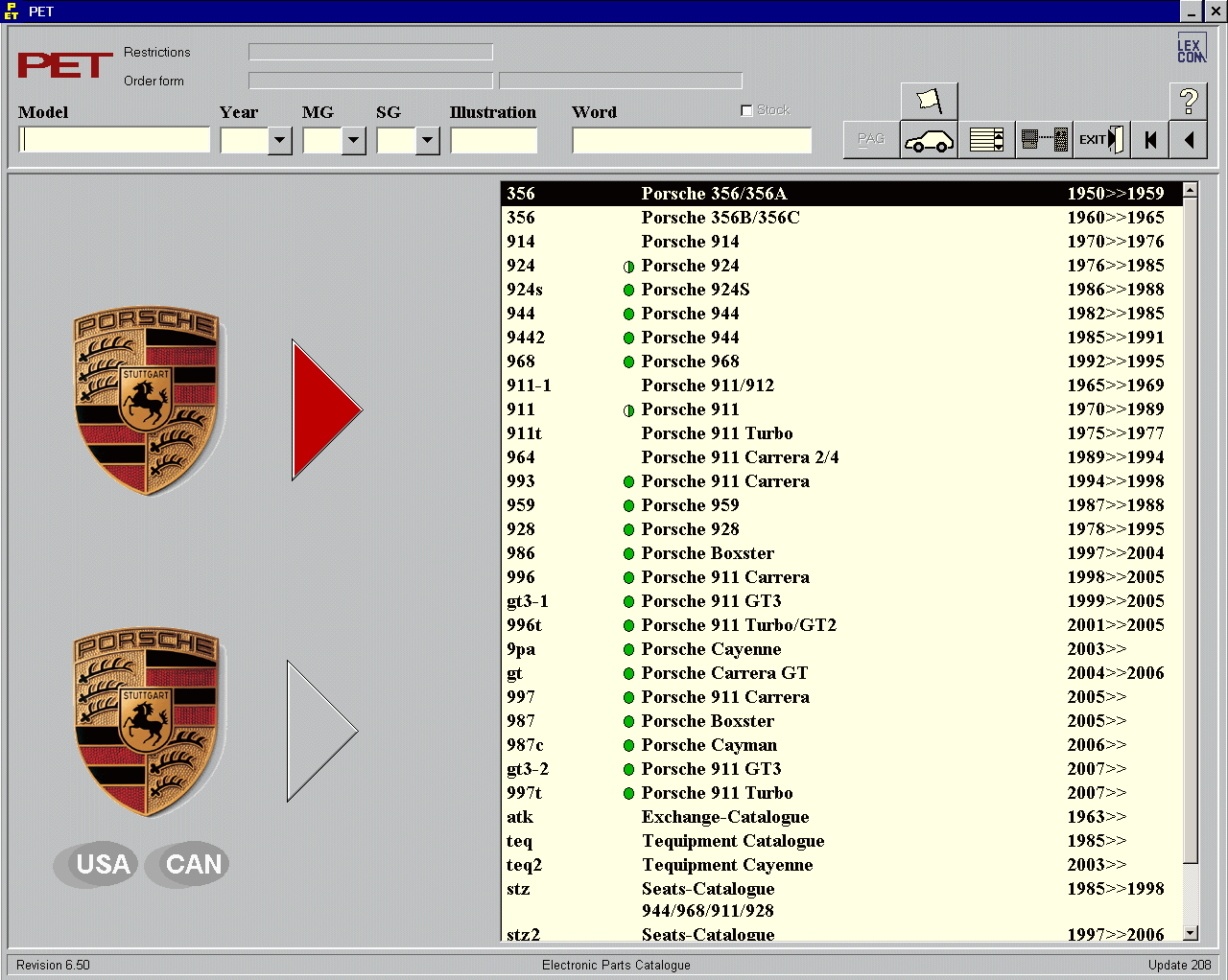Click the scrollbar up arrow in model list

(1190, 190)
